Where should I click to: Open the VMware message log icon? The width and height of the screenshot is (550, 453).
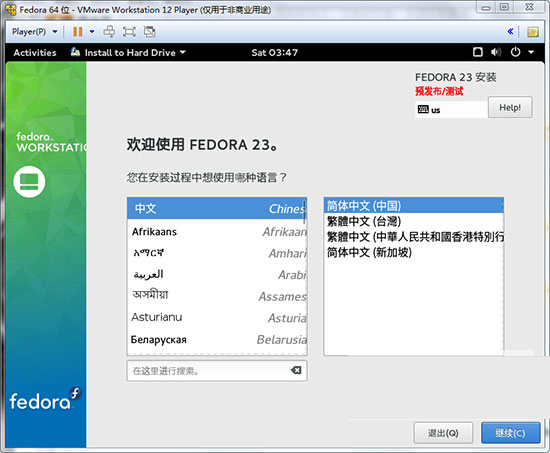click(533, 32)
